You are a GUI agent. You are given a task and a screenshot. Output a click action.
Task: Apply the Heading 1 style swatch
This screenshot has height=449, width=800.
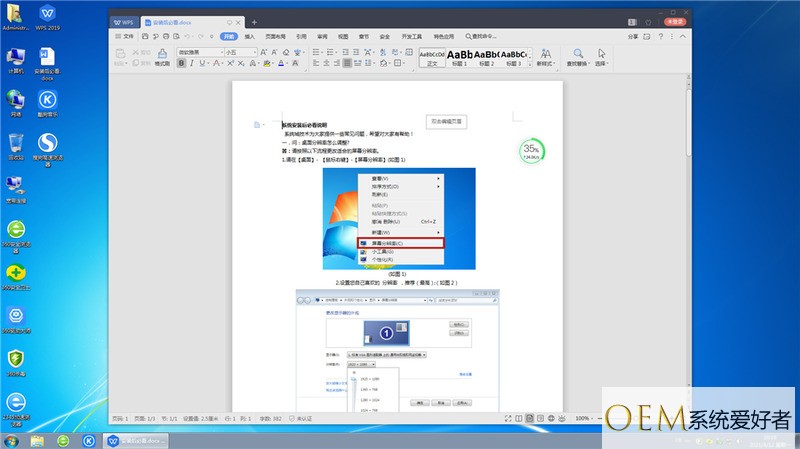coord(460,57)
